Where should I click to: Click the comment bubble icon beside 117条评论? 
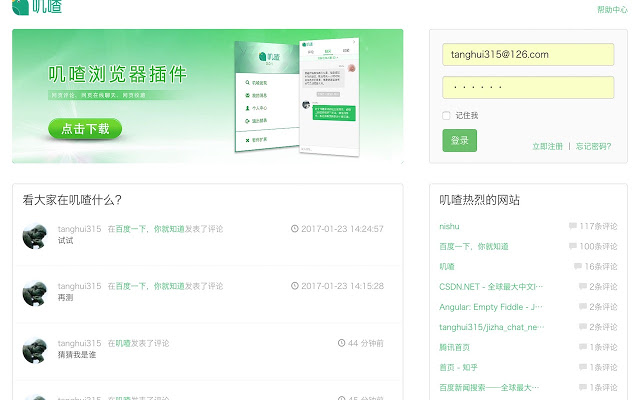573,226
